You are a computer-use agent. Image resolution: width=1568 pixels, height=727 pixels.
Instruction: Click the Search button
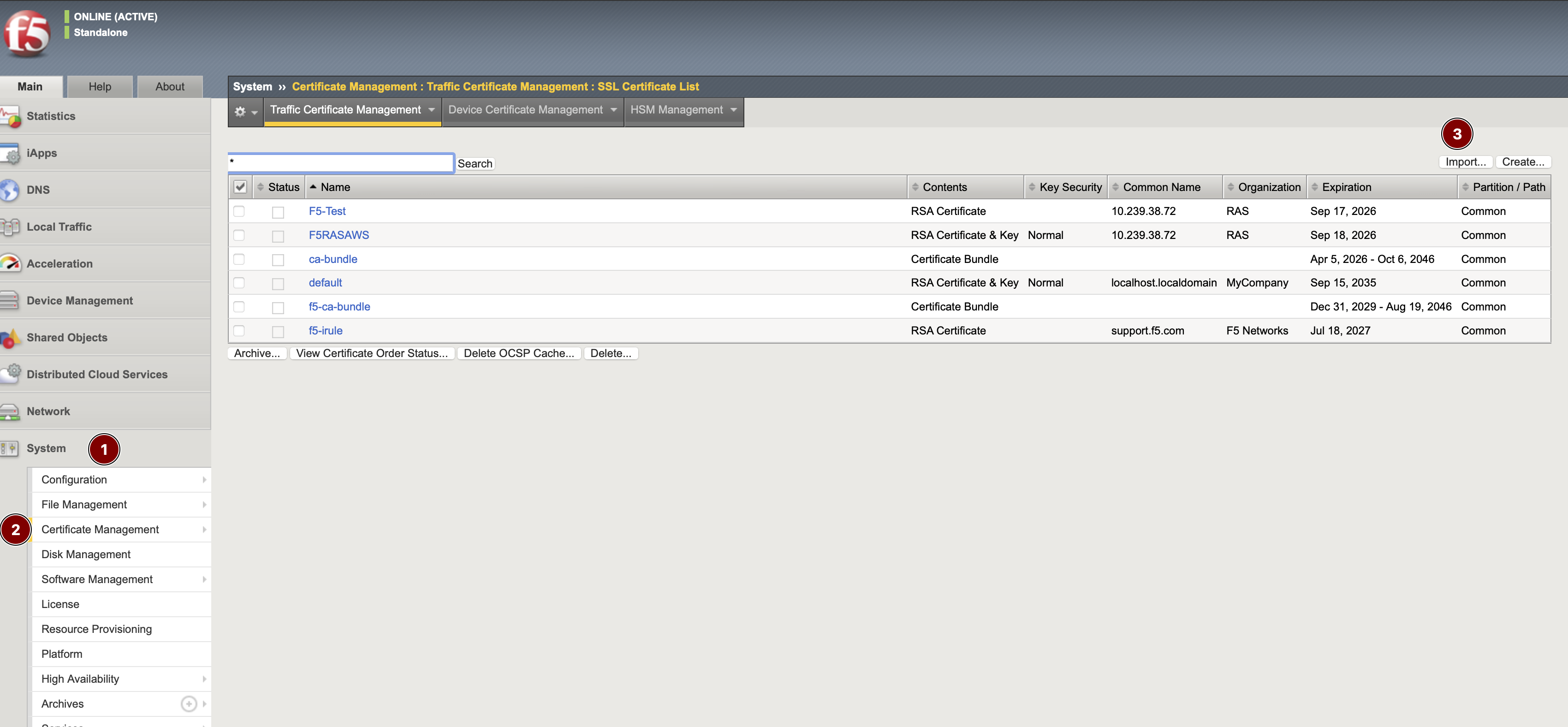click(x=475, y=164)
